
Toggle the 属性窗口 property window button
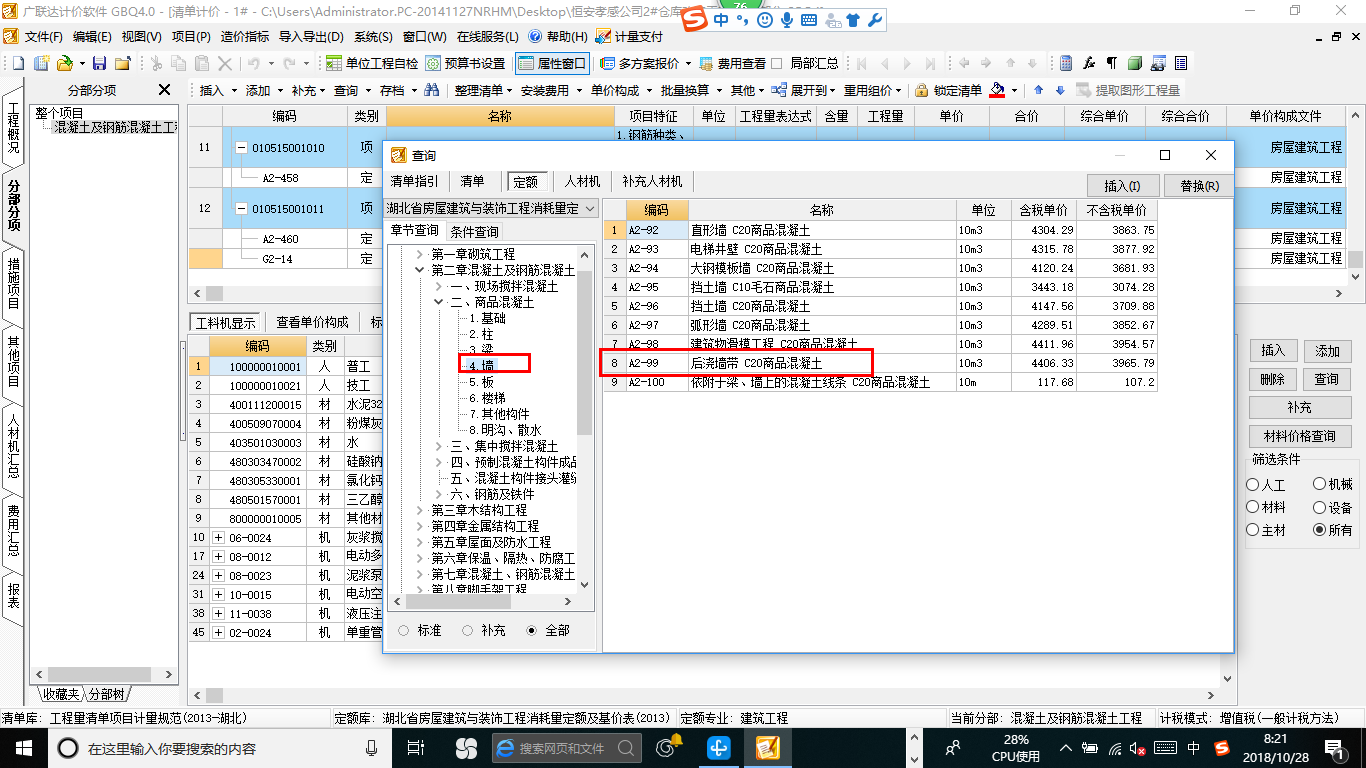pos(552,63)
